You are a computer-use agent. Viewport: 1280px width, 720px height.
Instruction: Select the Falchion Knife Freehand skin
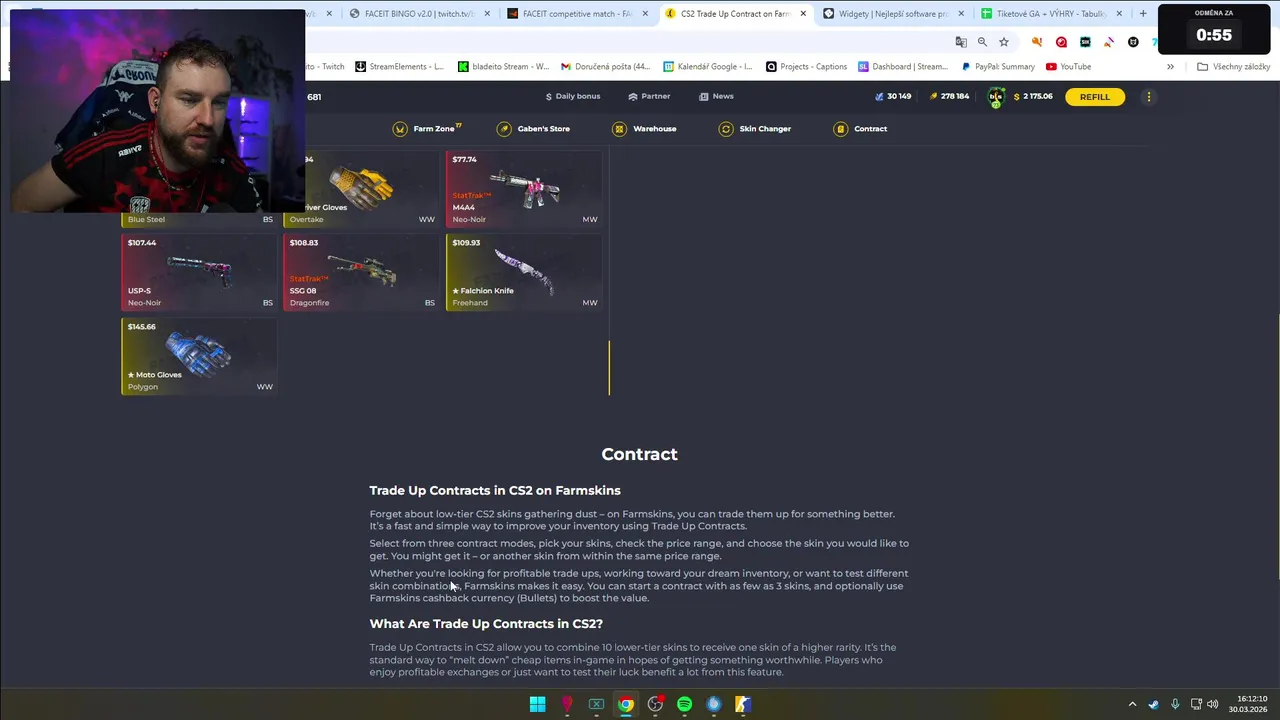coord(524,272)
